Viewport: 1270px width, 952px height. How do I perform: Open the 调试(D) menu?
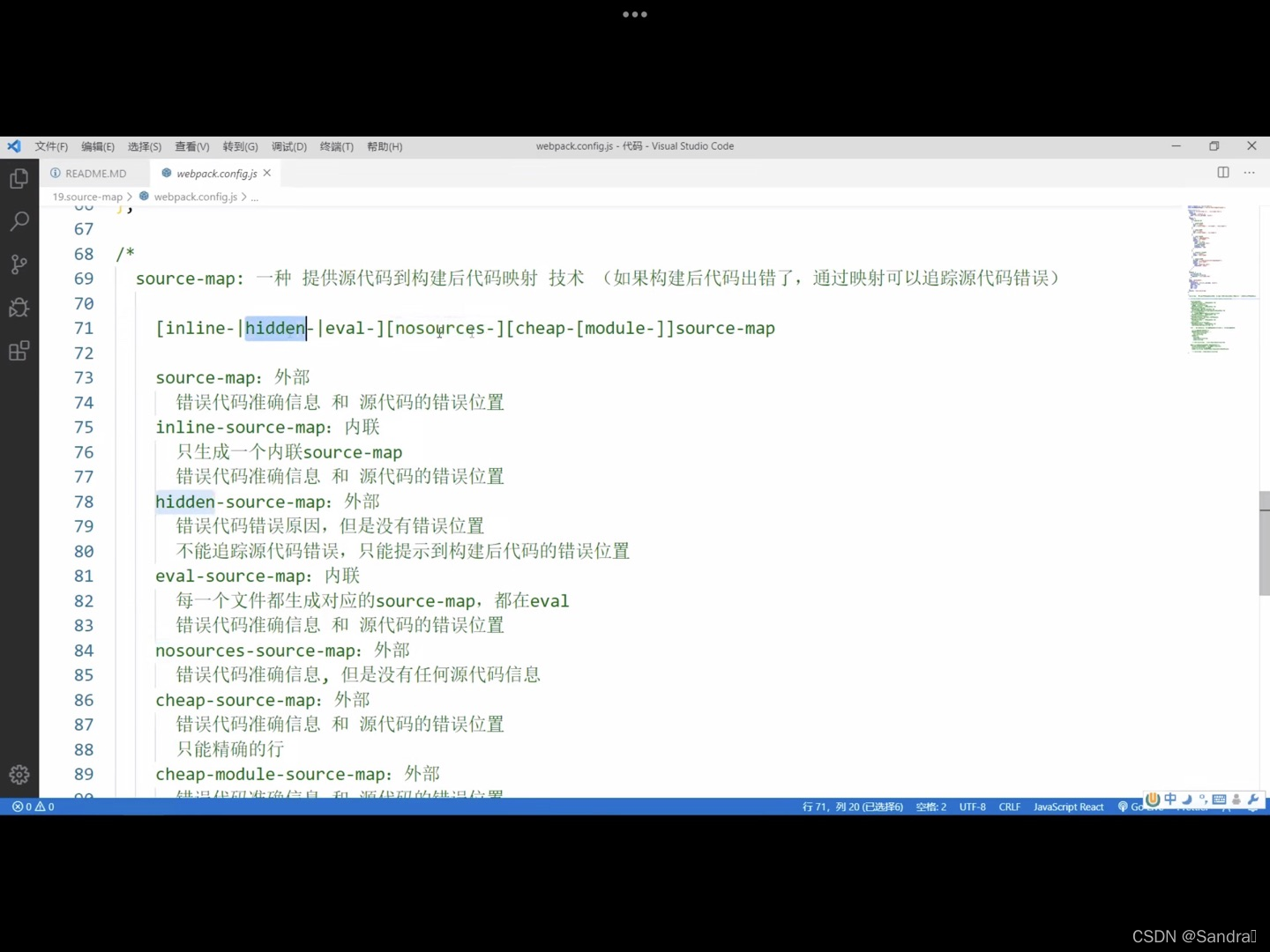[x=289, y=146]
